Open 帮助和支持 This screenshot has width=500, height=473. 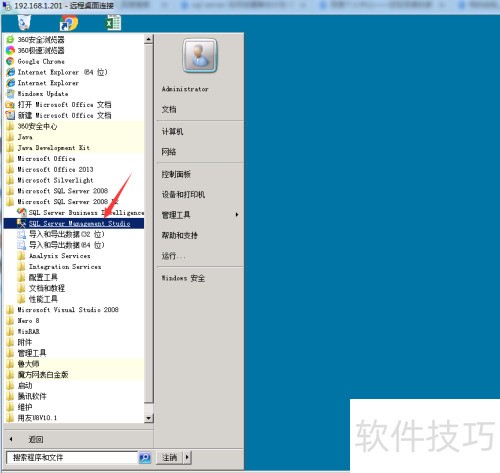pos(180,235)
